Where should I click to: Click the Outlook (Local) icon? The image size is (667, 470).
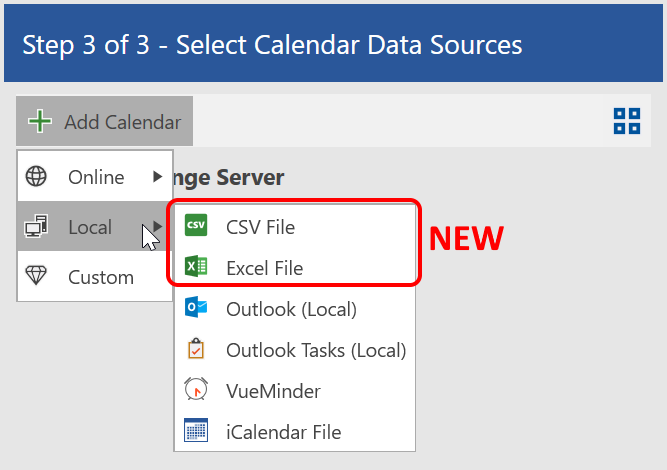196,308
